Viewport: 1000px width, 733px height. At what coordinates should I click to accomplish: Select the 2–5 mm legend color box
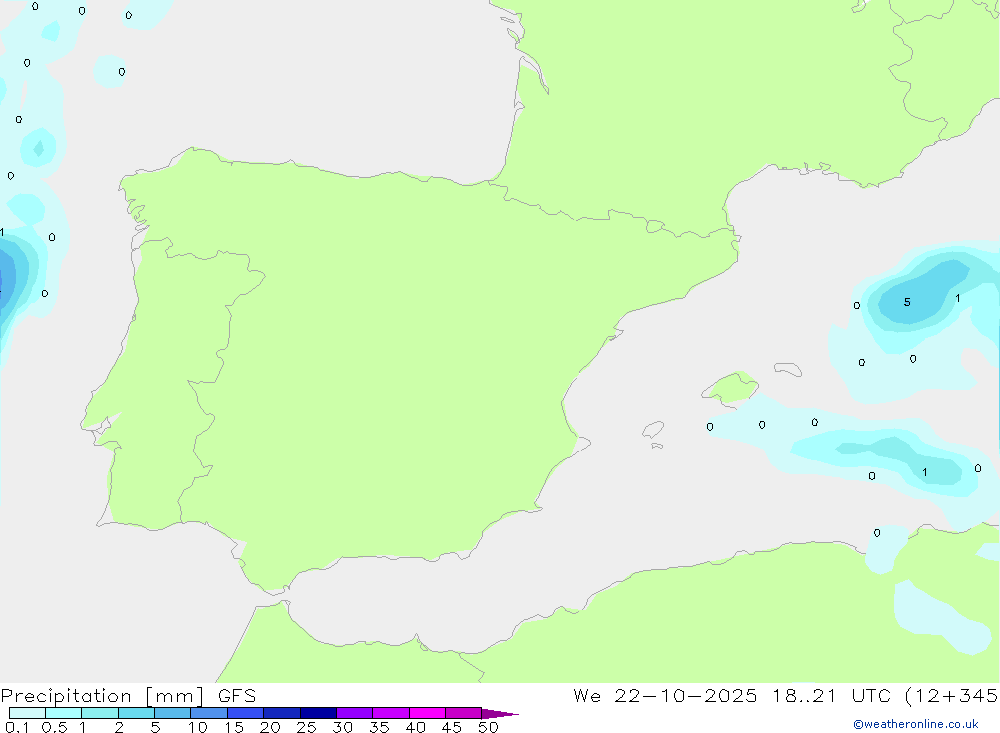136,713
